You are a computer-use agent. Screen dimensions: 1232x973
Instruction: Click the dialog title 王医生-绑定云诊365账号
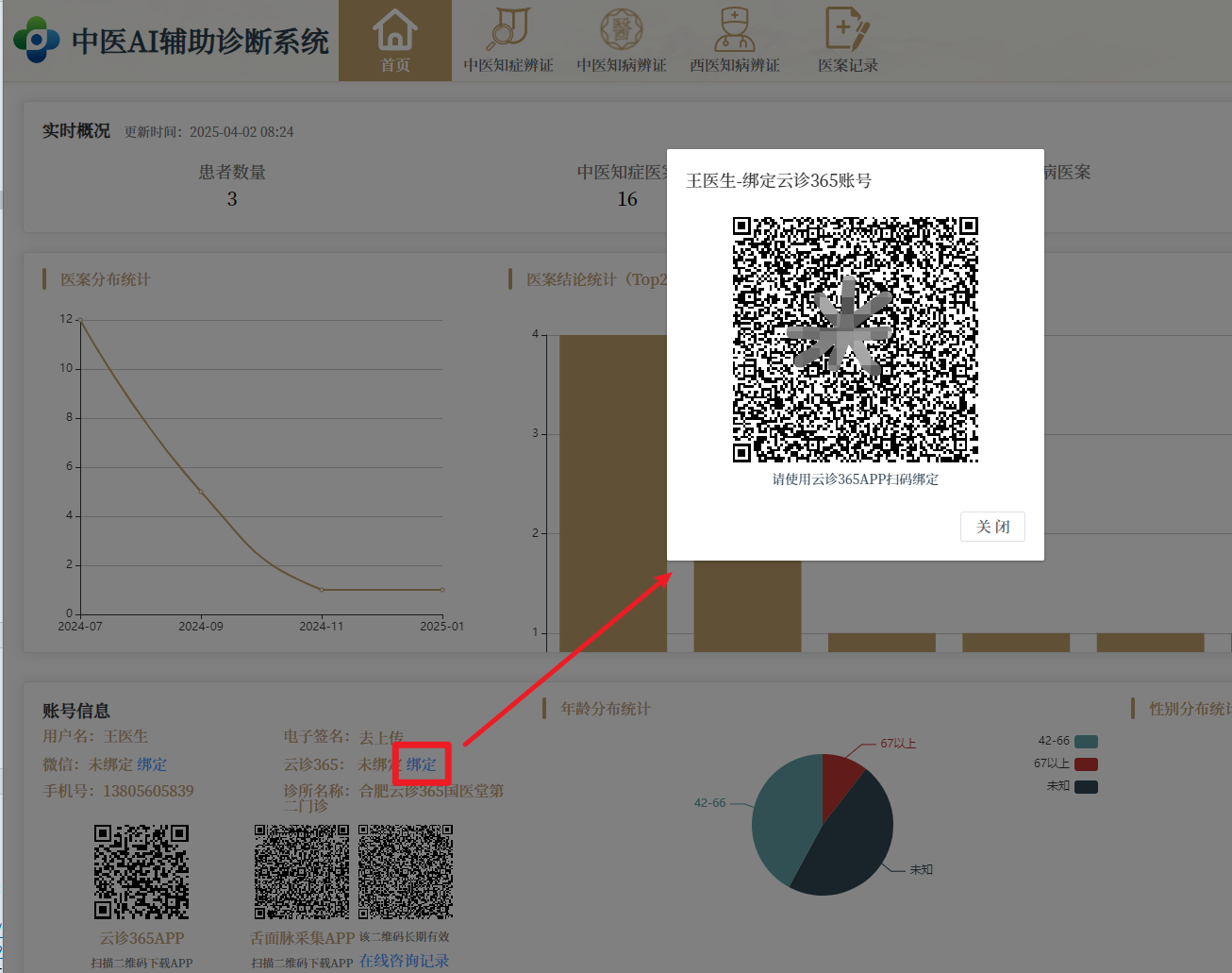779,180
